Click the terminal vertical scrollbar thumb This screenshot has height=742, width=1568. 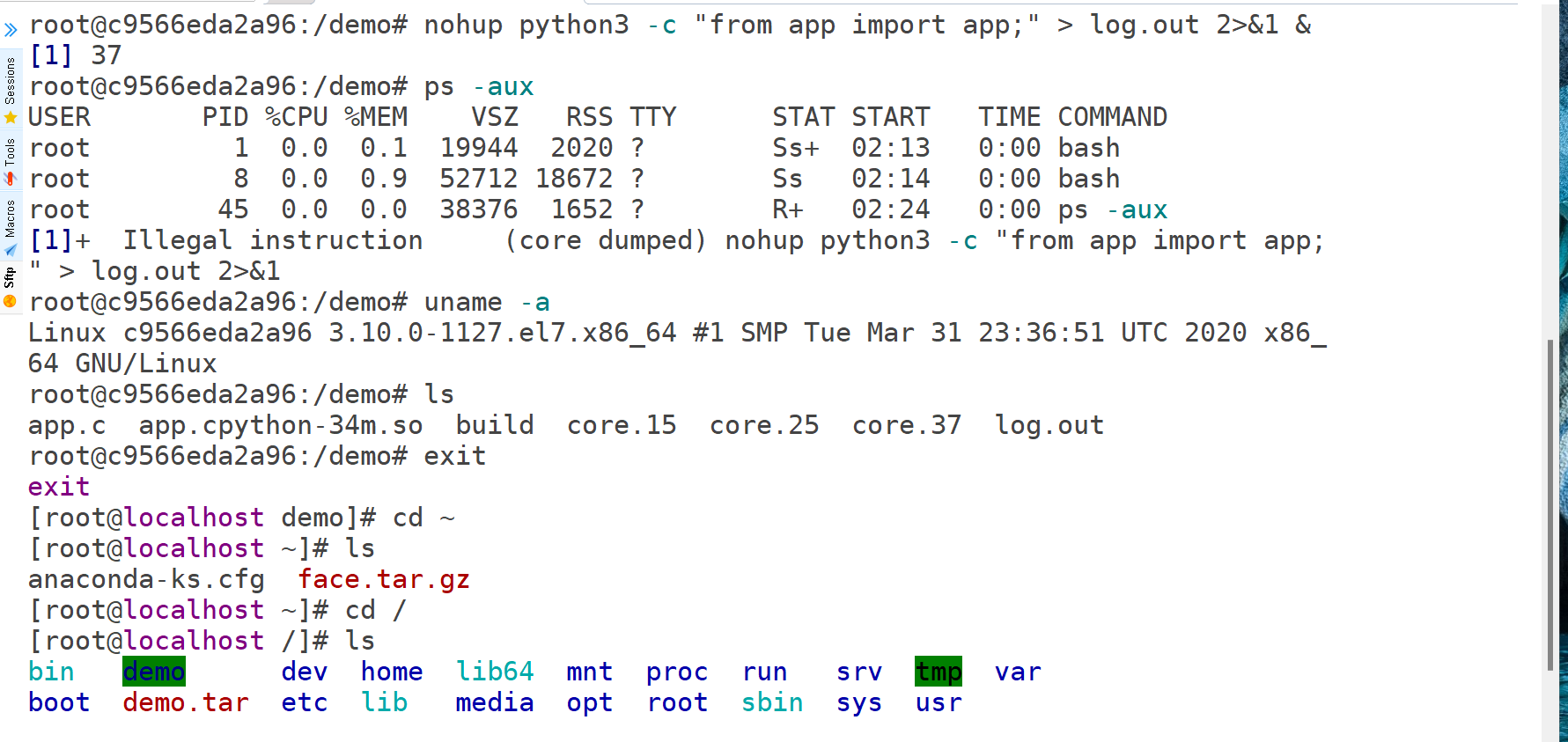pyautogui.click(x=1550, y=504)
